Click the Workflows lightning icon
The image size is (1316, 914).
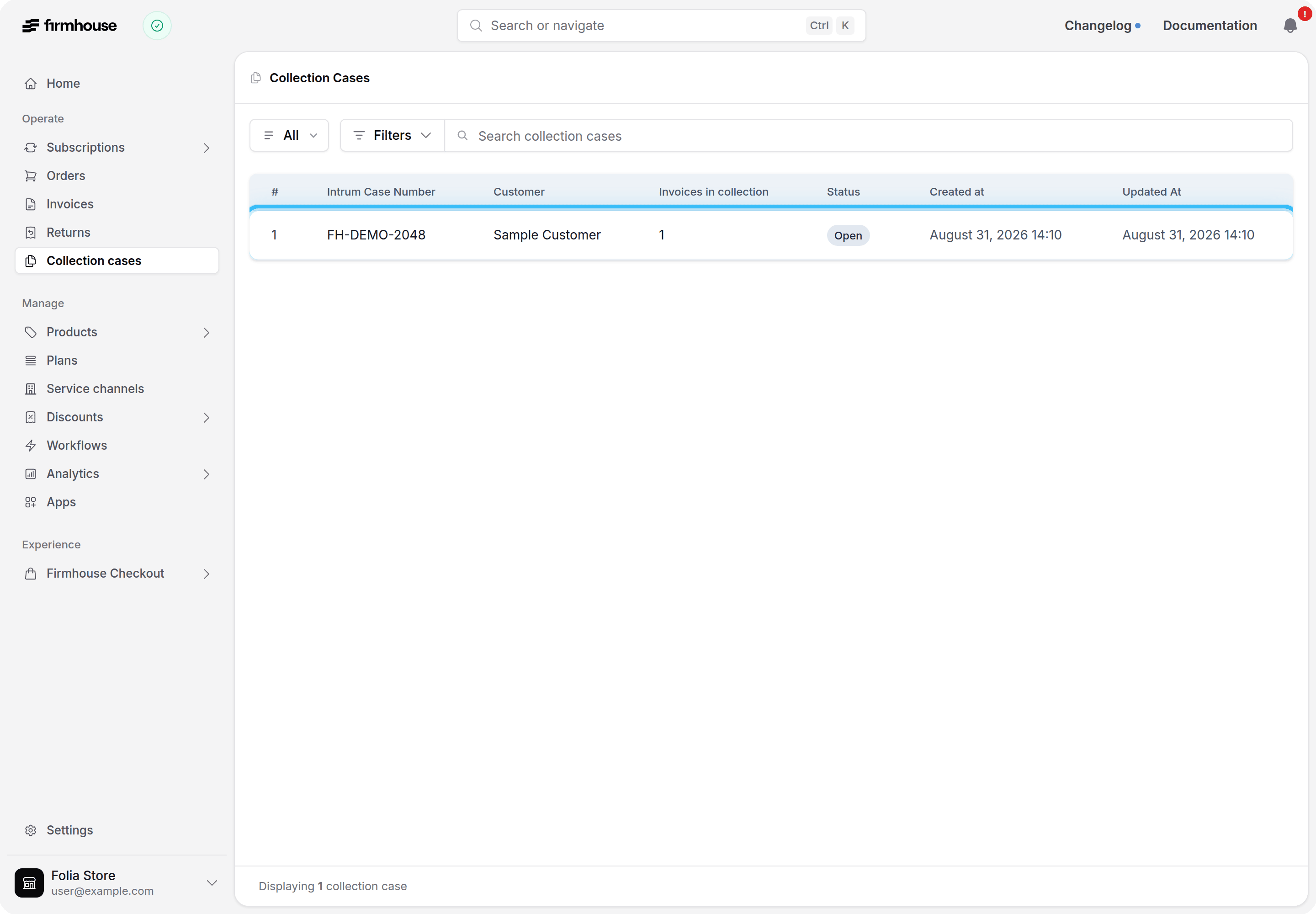(x=31, y=446)
